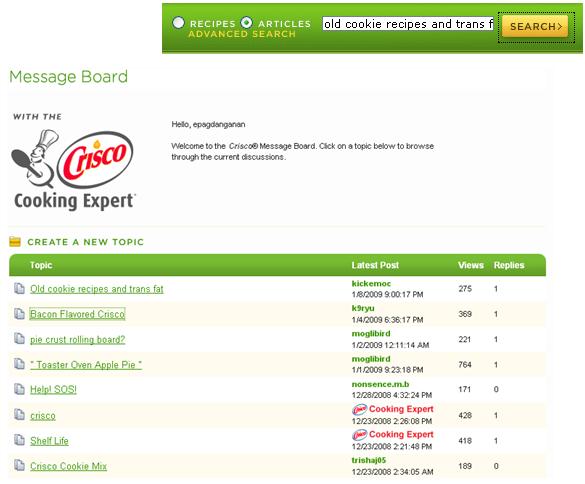Screen dimensions: 585x484
Task: Click the view count 275
Action: tap(465, 289)
